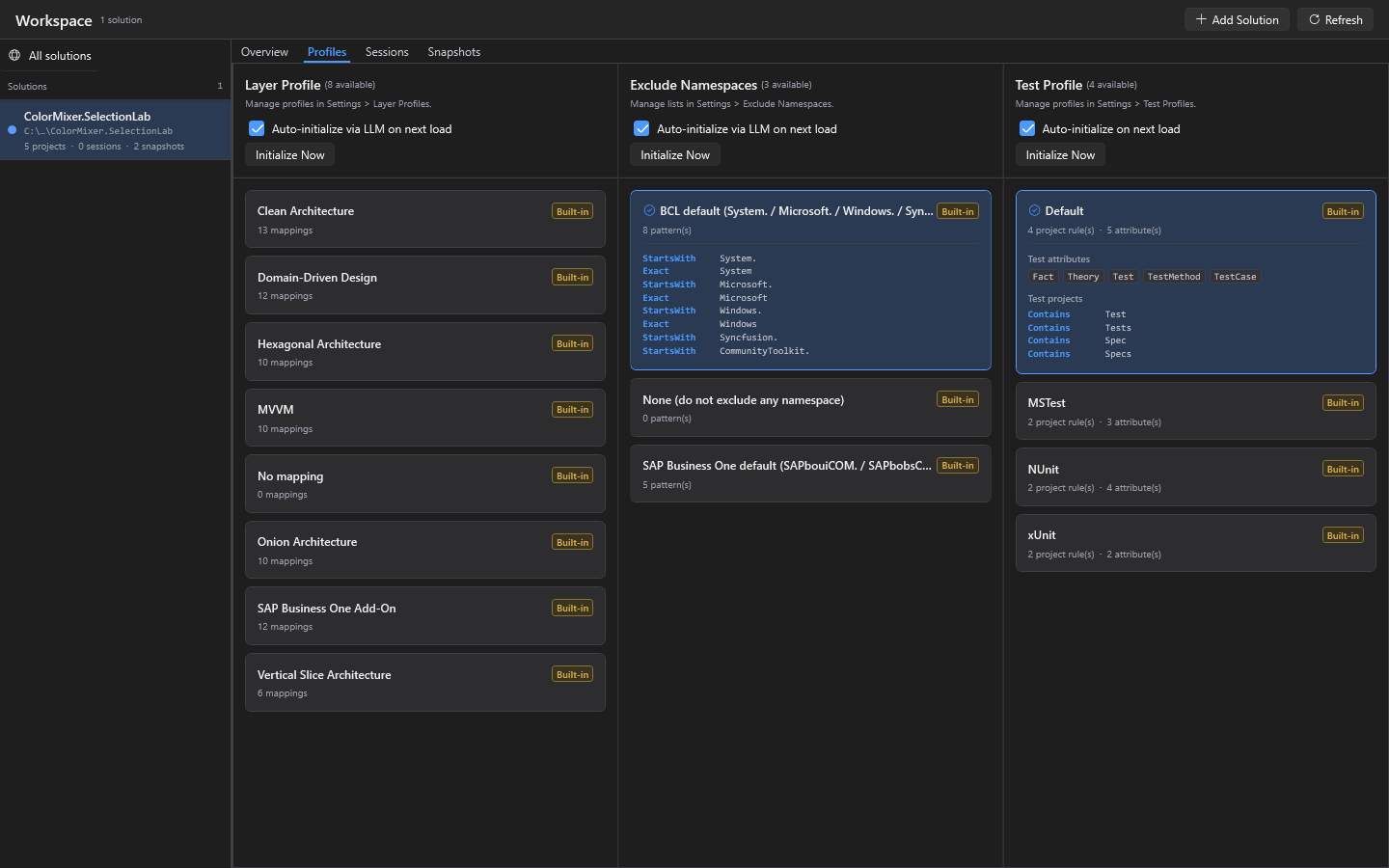
Task: Expand the SAP Business One default namespaces card
Action: pos(810,474)
